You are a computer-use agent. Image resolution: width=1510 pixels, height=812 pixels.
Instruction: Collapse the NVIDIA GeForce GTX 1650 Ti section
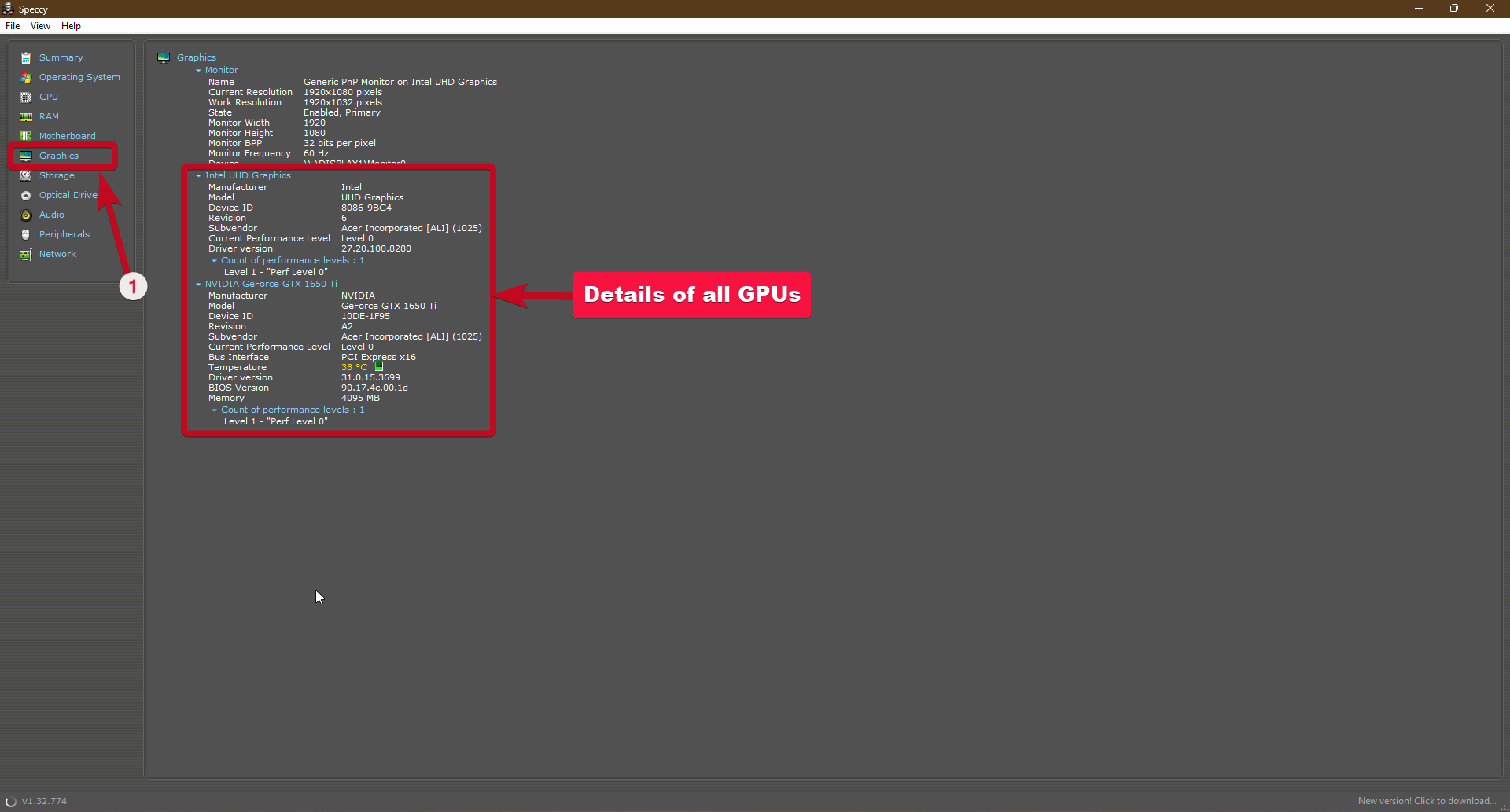pos(198,284)
